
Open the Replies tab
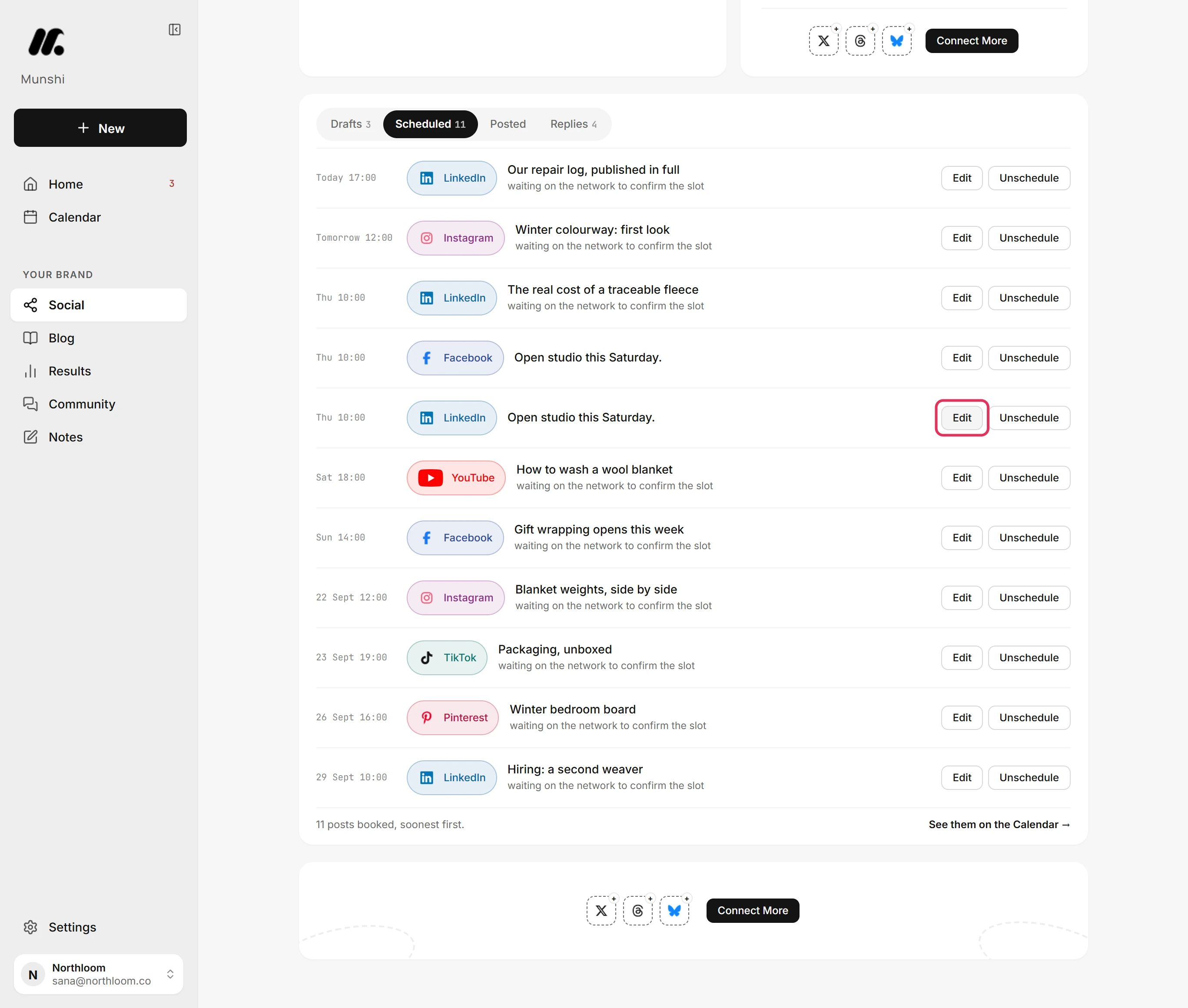[573, 124]
